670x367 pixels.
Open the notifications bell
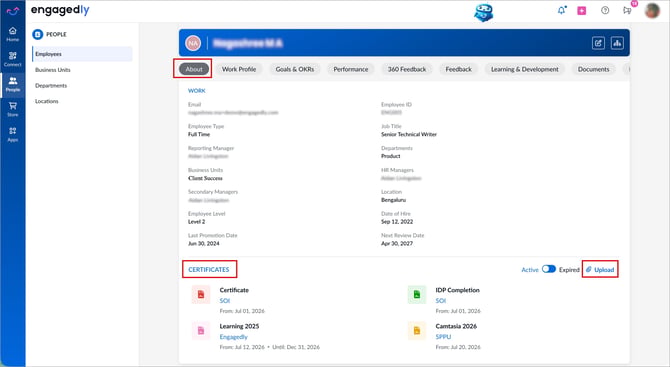point(562,10)
